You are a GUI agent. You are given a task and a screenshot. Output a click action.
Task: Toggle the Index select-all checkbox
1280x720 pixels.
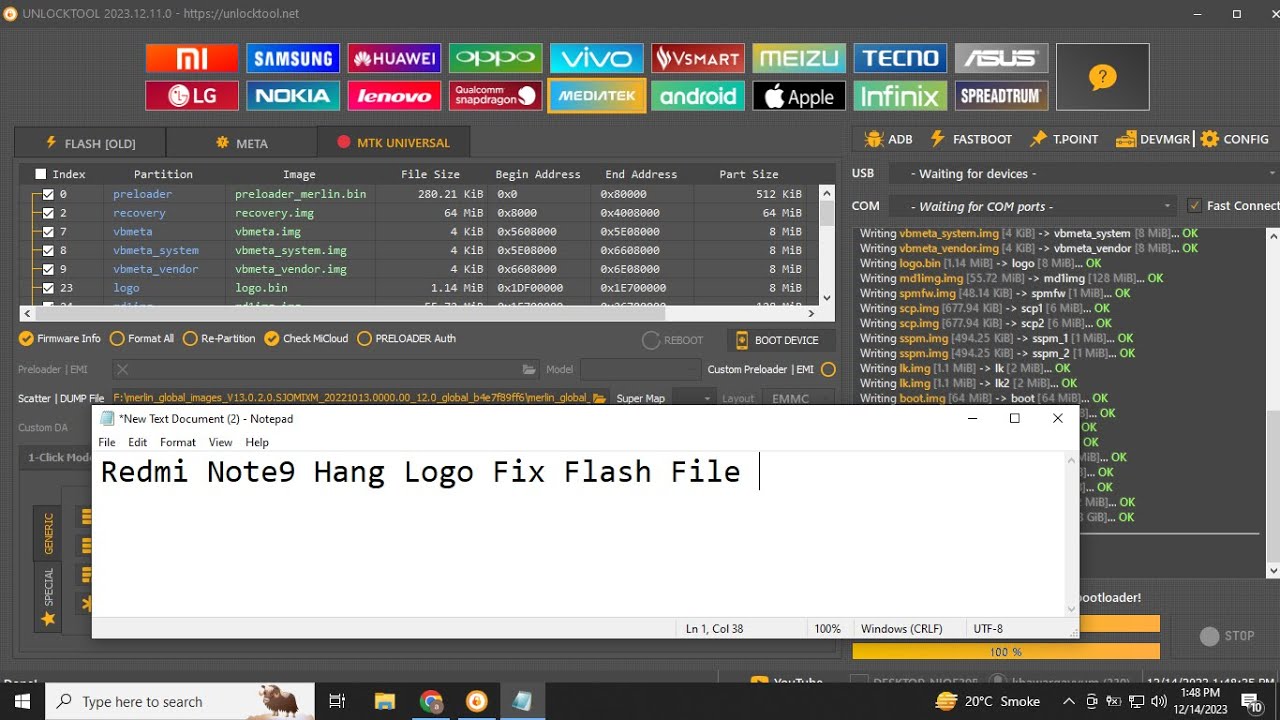point(41,174)
